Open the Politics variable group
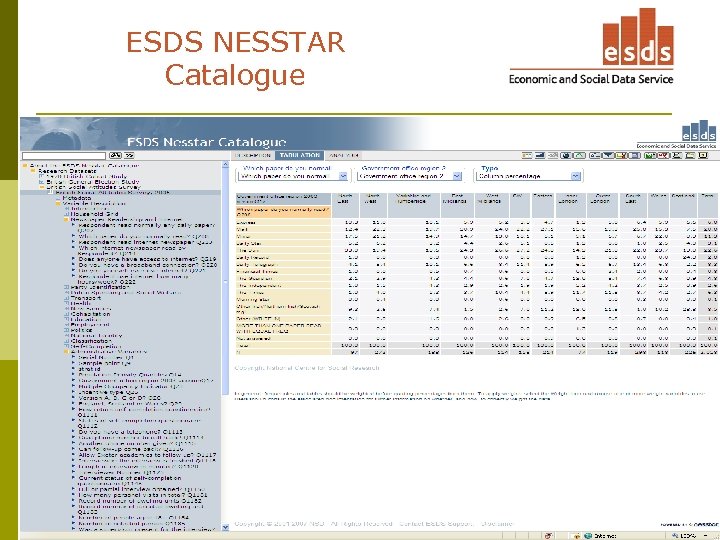 point(81,330)
